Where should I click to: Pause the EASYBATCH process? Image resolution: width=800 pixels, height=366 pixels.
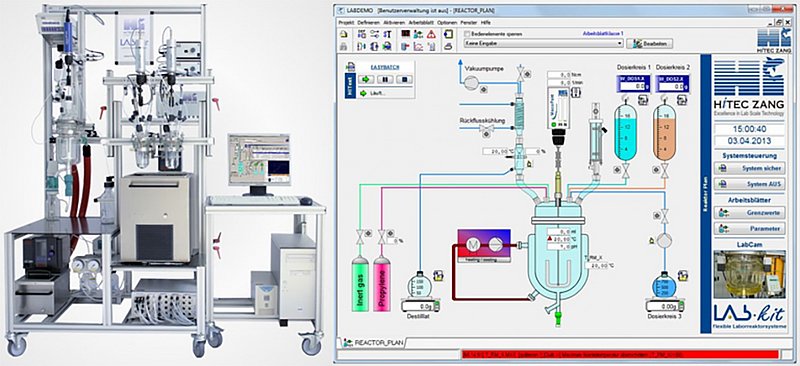pos(385,79)
